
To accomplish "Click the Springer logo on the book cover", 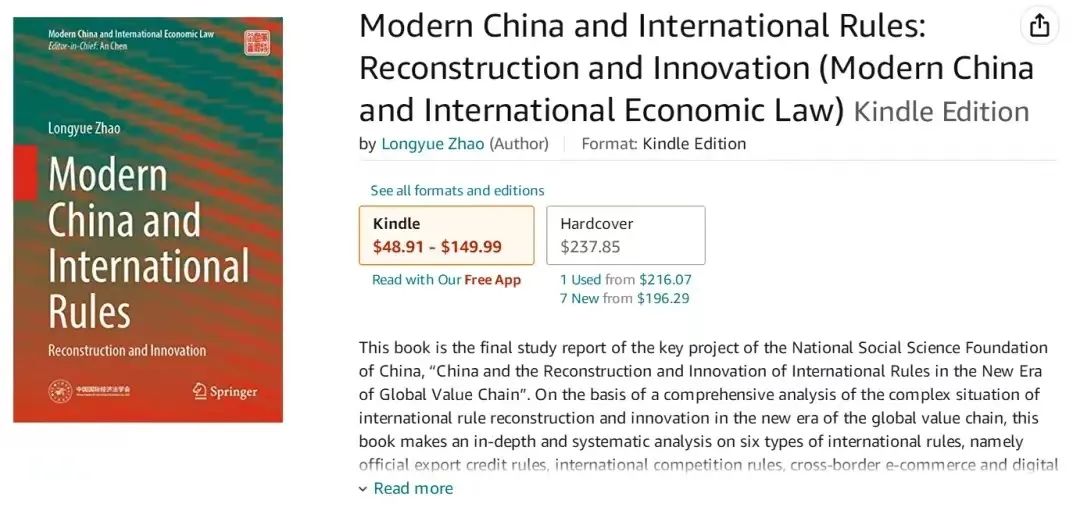I will tap(228, 391).
